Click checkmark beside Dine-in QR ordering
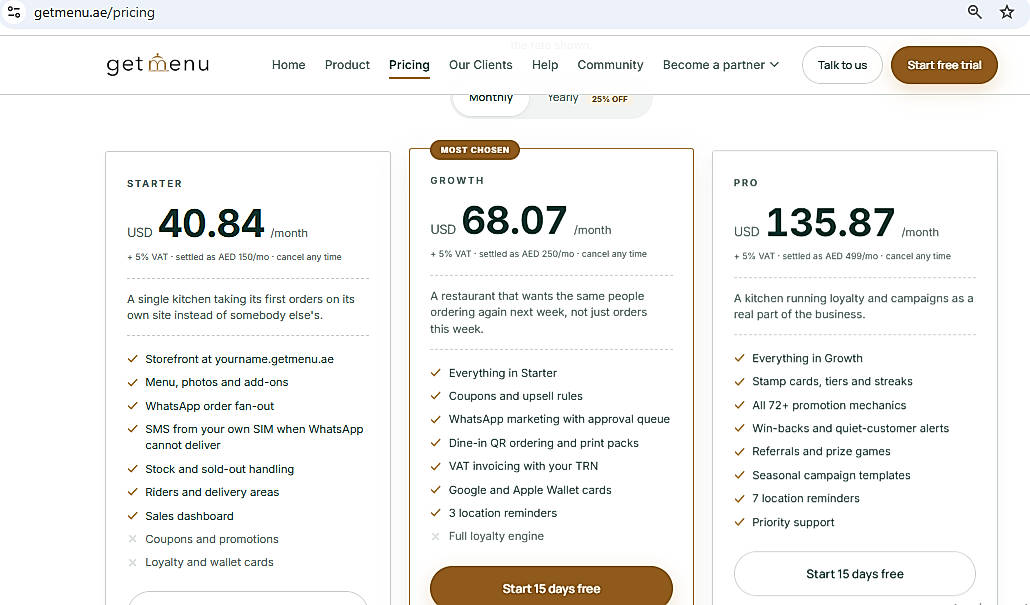 pos(436,443)
